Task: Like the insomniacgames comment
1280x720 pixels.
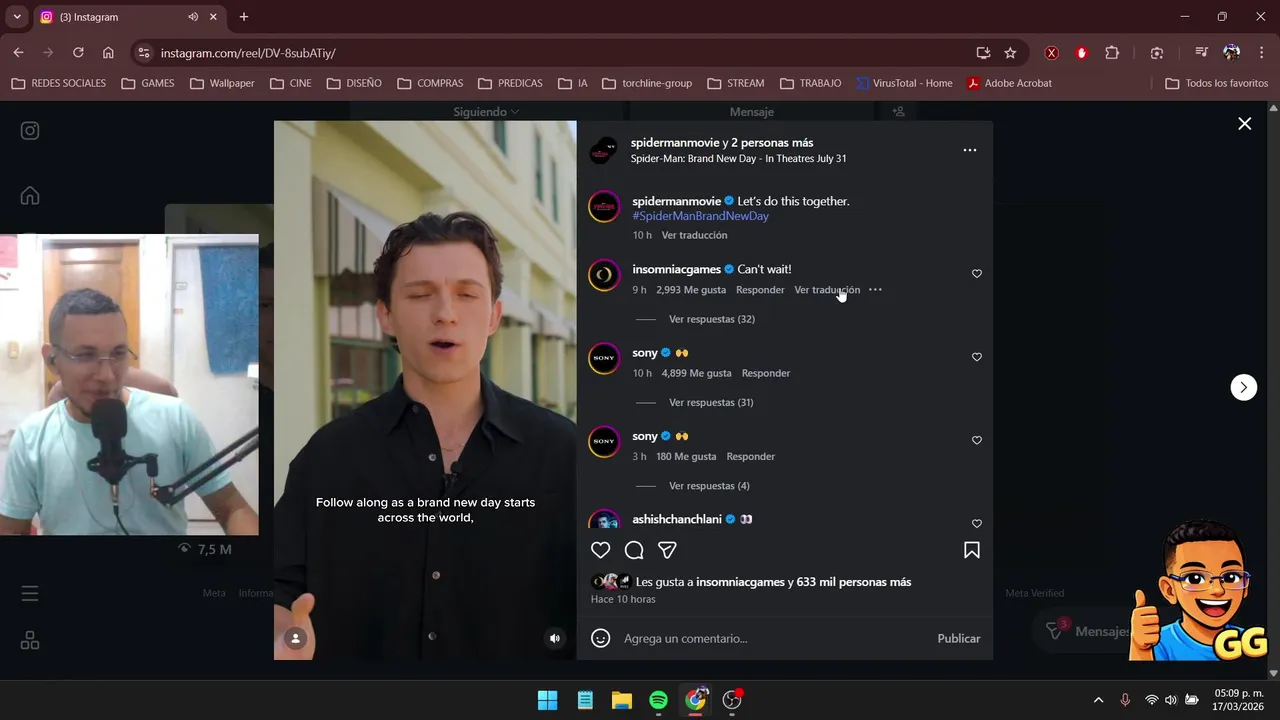Action: tap(977, 274)
